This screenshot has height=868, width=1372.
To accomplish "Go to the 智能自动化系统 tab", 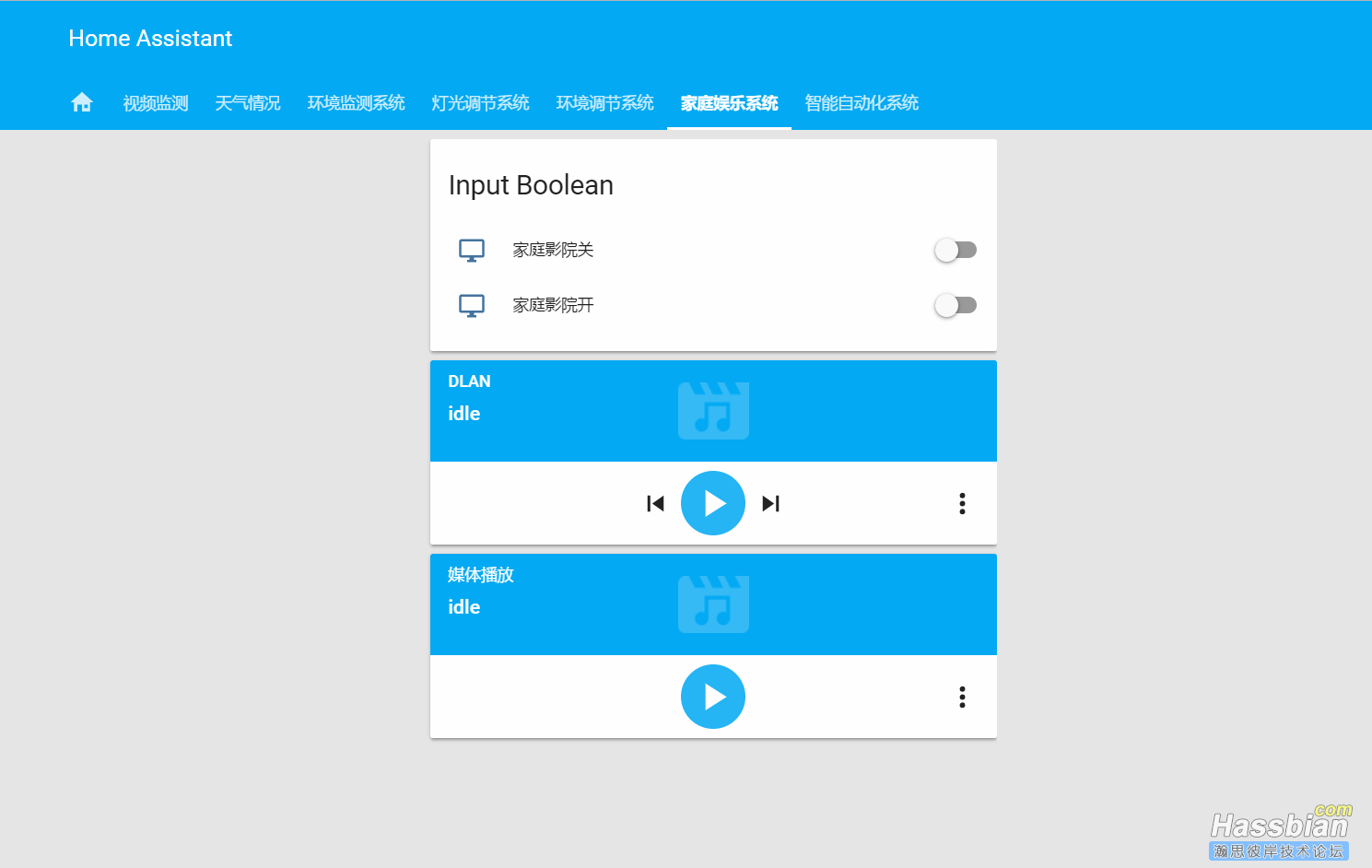I will 862,103.
